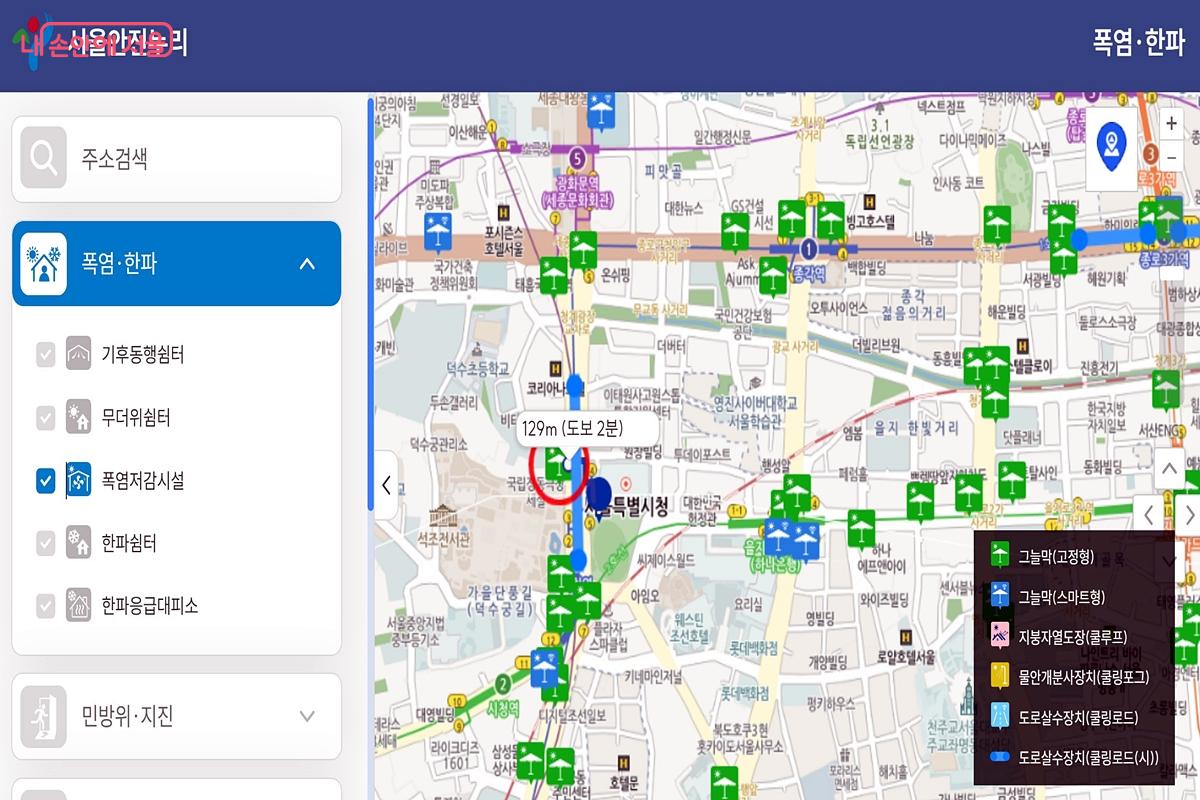This screenshot has height=800, width=1200.
Task: Click the dark blue marker at 서울특별시청
Action: pyautogui.click(x=598, y=492)
